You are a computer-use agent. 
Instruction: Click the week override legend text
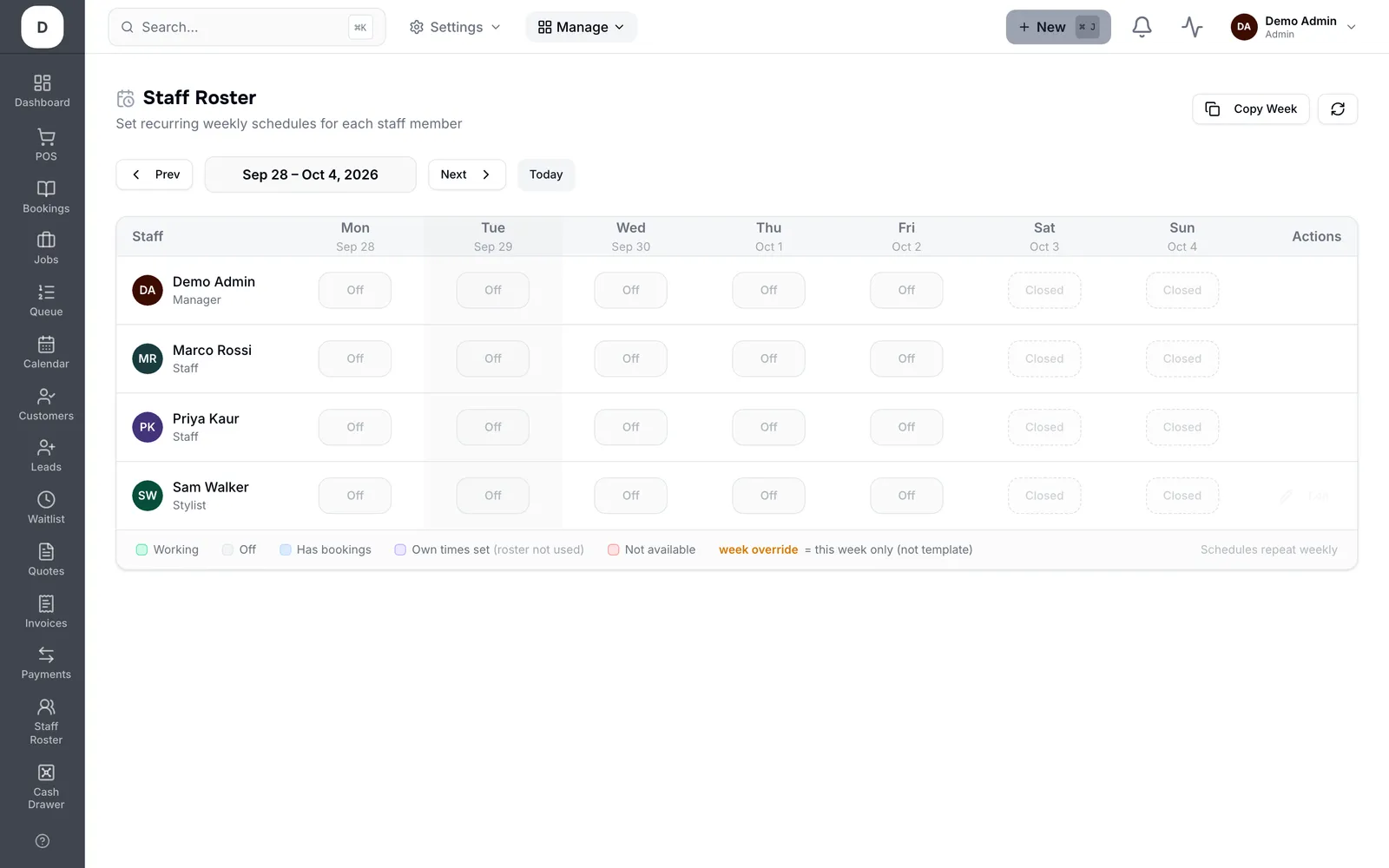758,549
